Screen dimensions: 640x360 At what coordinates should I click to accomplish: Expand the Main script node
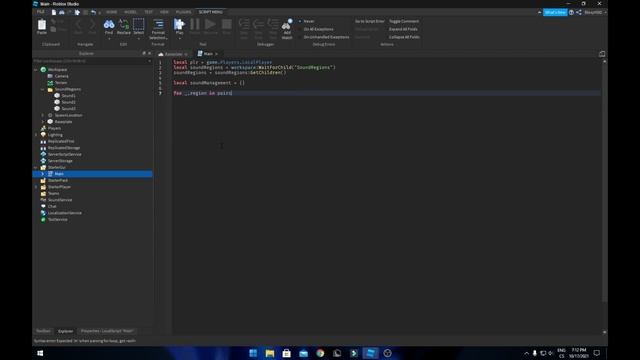pos(43,174)
